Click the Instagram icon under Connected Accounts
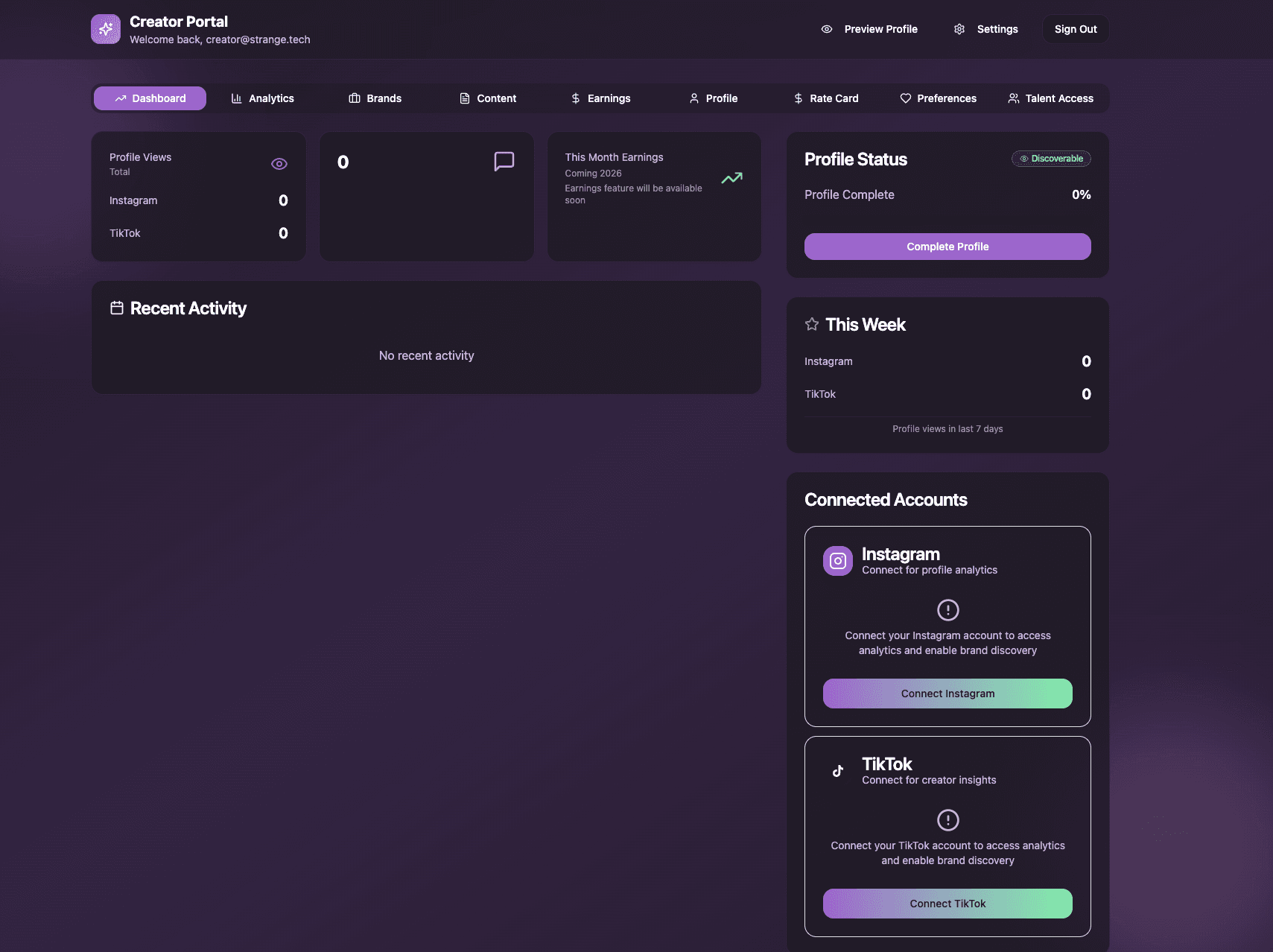 click(x=837, y=560)
